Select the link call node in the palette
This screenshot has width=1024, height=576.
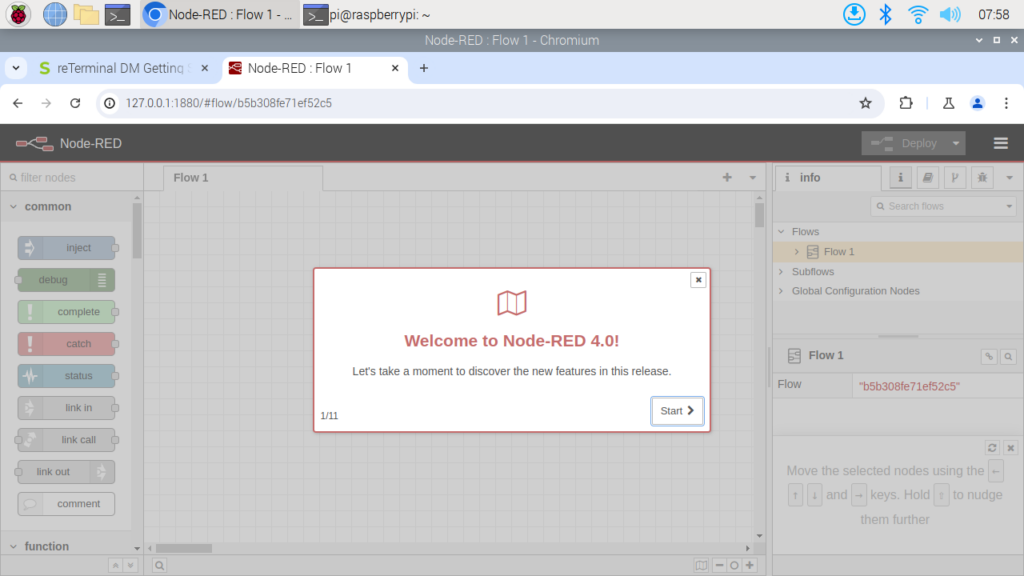click(67, 440)
